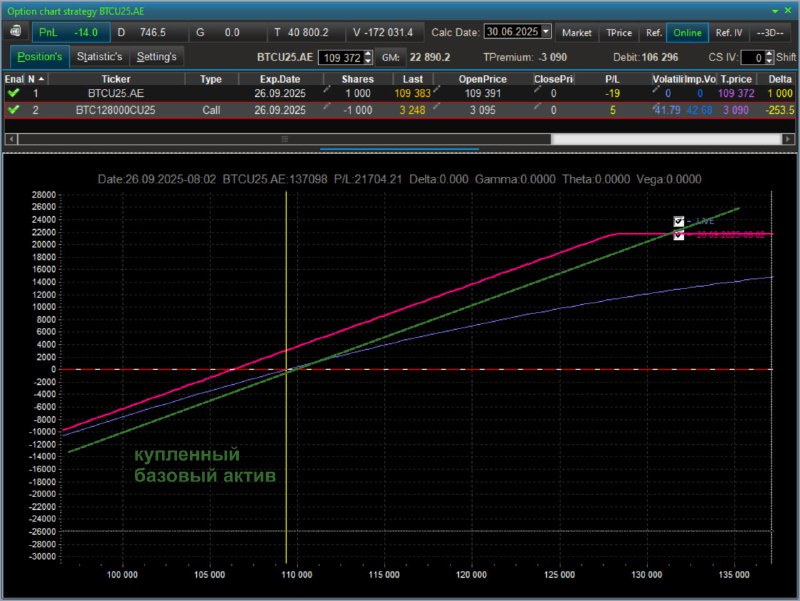The width and height of the screenshot is (800, 601).
Task: Sort by the P/L column header
Action: point(612,79)
